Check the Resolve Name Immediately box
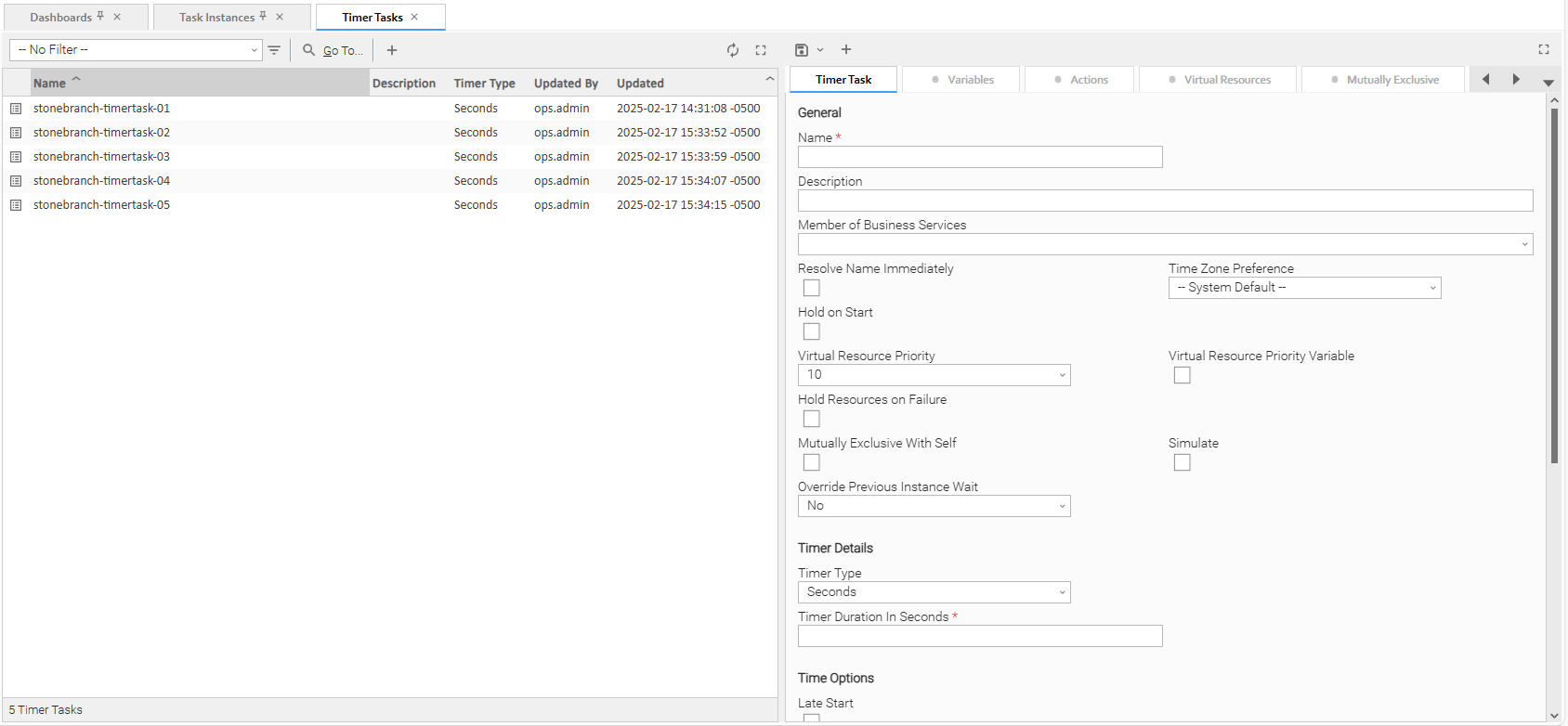 pyautogui.click(x=812, y=288)
